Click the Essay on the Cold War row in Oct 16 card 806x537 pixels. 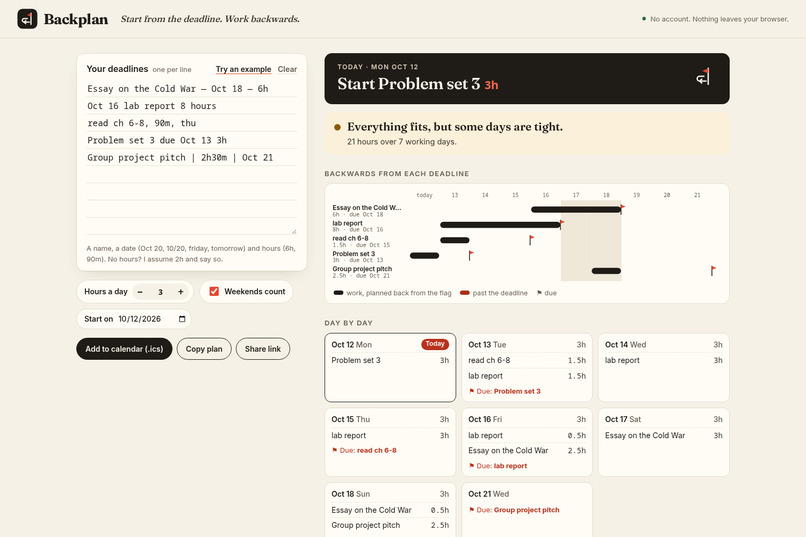527,451
